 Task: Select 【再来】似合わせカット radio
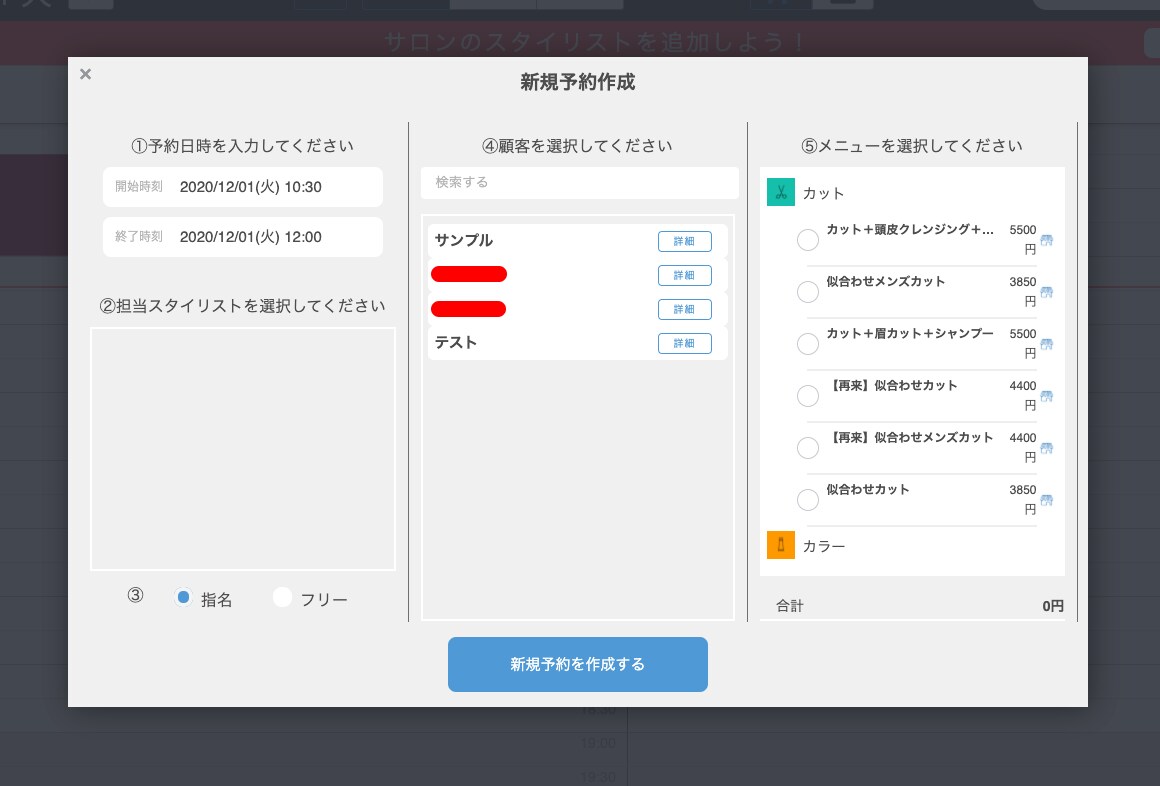pyautogui.click(x=808, y=396)
